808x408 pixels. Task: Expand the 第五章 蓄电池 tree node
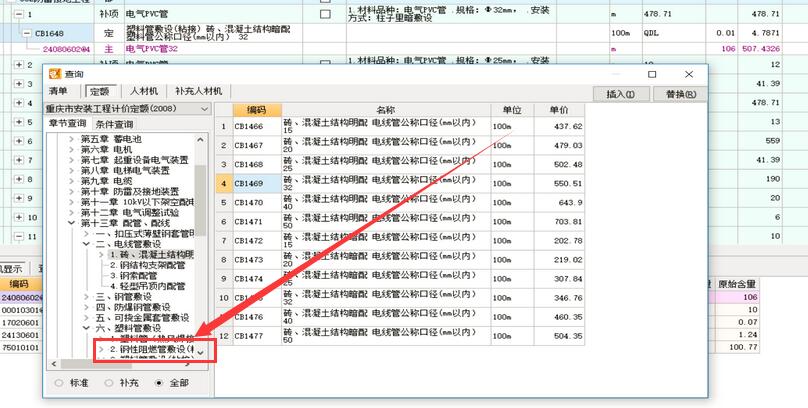[72, 139]
